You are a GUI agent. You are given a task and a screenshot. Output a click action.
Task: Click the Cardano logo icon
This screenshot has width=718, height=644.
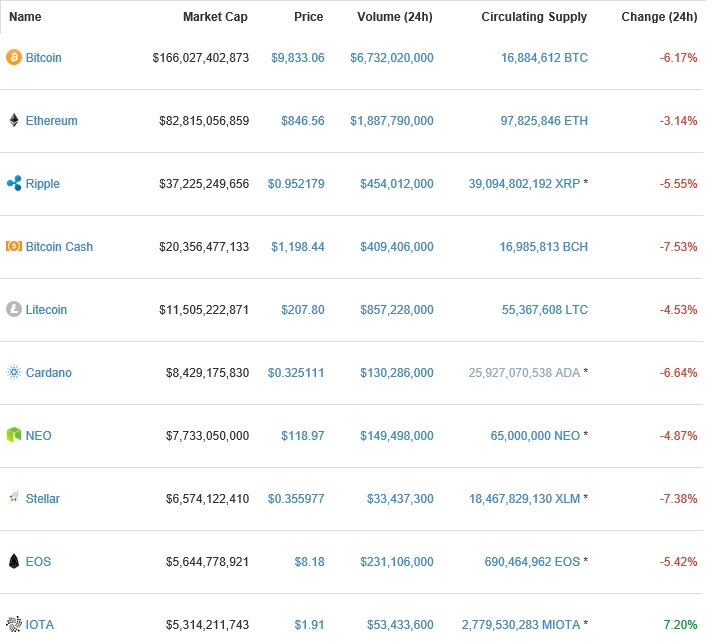(x=14, y=373)
